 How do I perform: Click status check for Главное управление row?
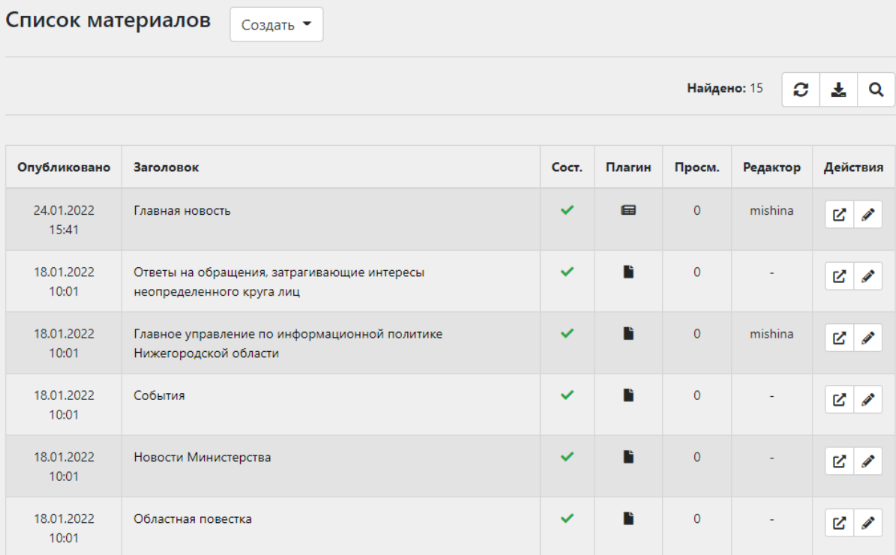click(x=567, y=334)
